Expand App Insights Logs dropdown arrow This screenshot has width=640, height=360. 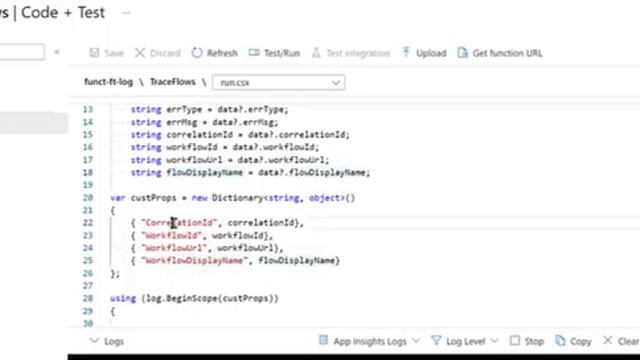tap(416, 340)
